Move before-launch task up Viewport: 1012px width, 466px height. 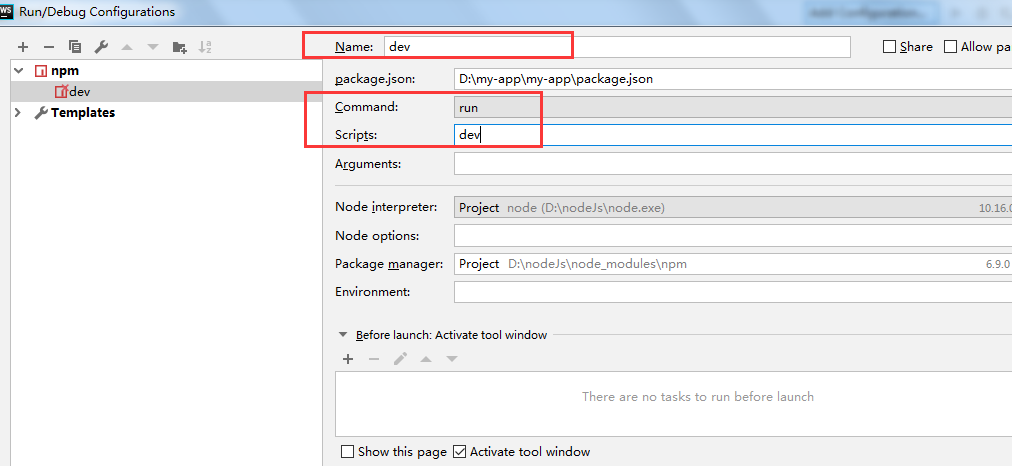point(426,359)
